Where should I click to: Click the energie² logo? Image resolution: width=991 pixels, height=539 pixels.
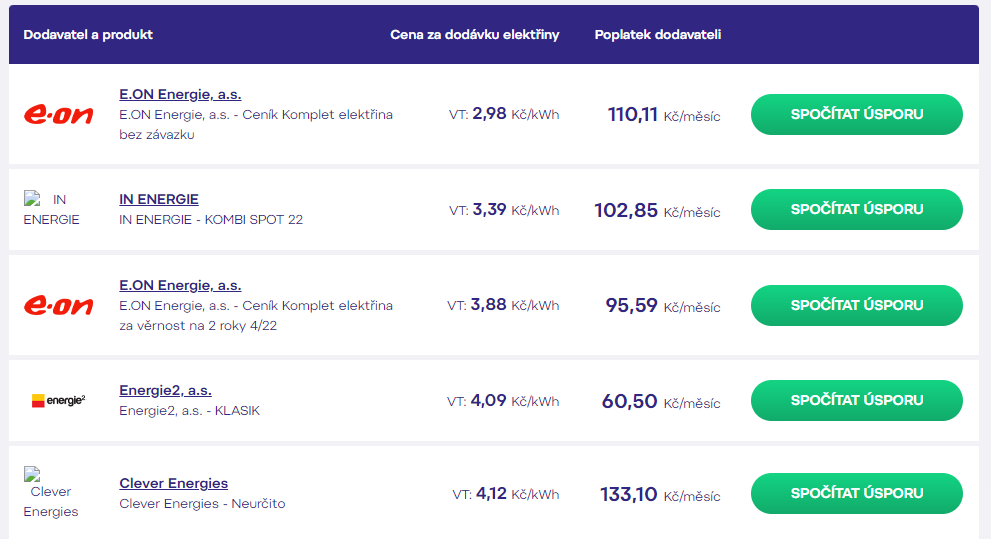pos(58,401)
